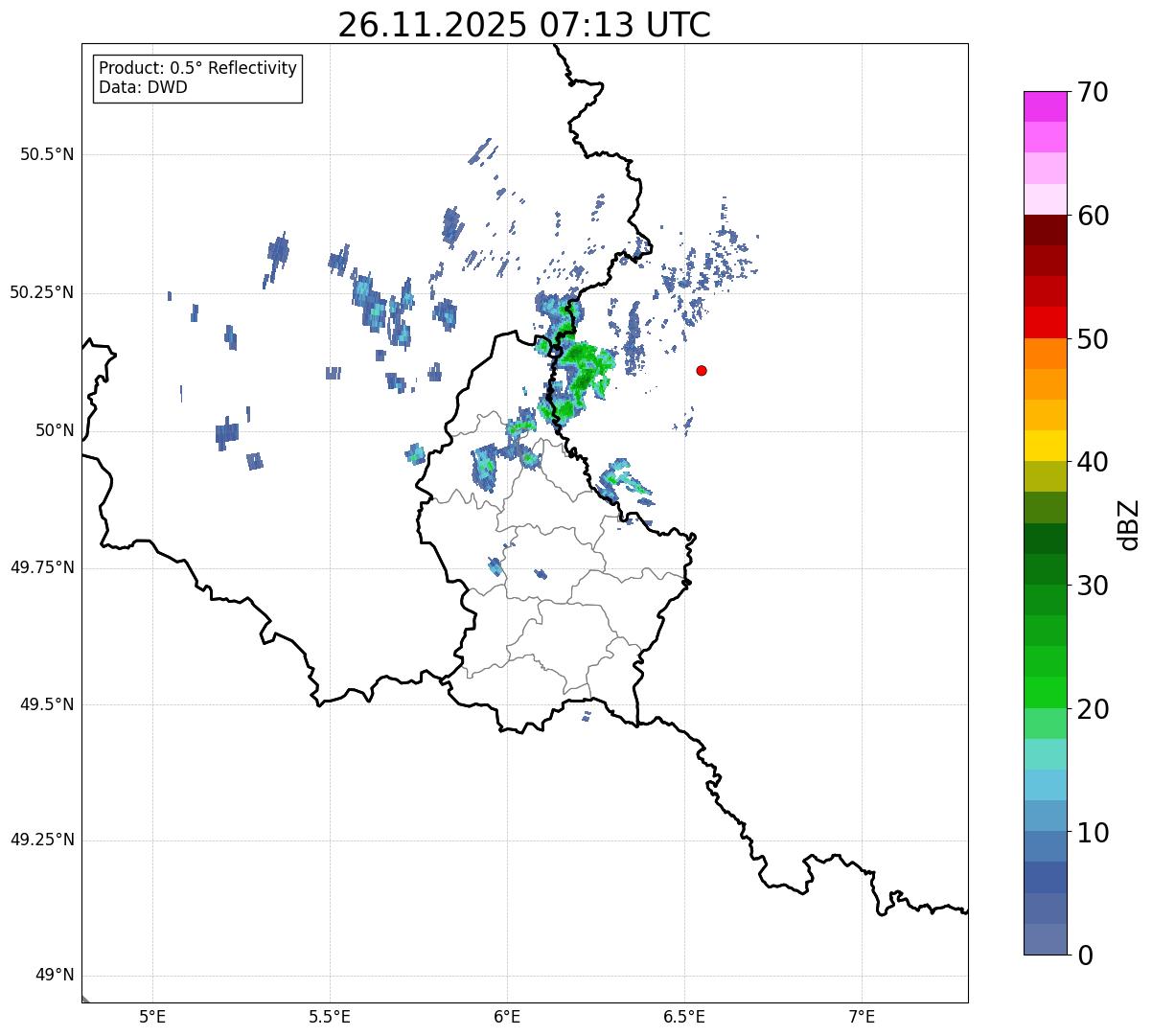Image resolution: width=1152 pixels, height=1036 pixels.
Task: Click the "50.25°N" latitude label
Action: 41,292
